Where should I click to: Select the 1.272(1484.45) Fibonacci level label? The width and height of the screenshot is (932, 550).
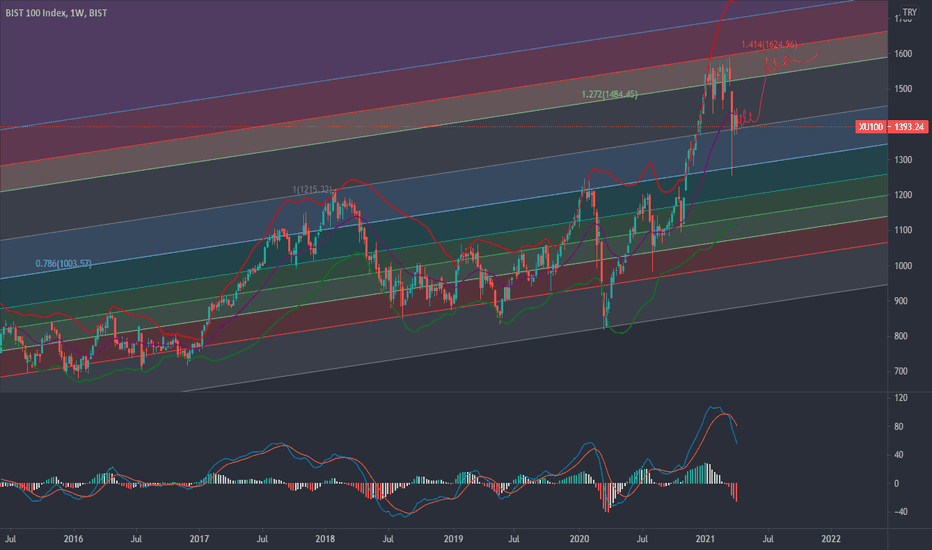609,94
